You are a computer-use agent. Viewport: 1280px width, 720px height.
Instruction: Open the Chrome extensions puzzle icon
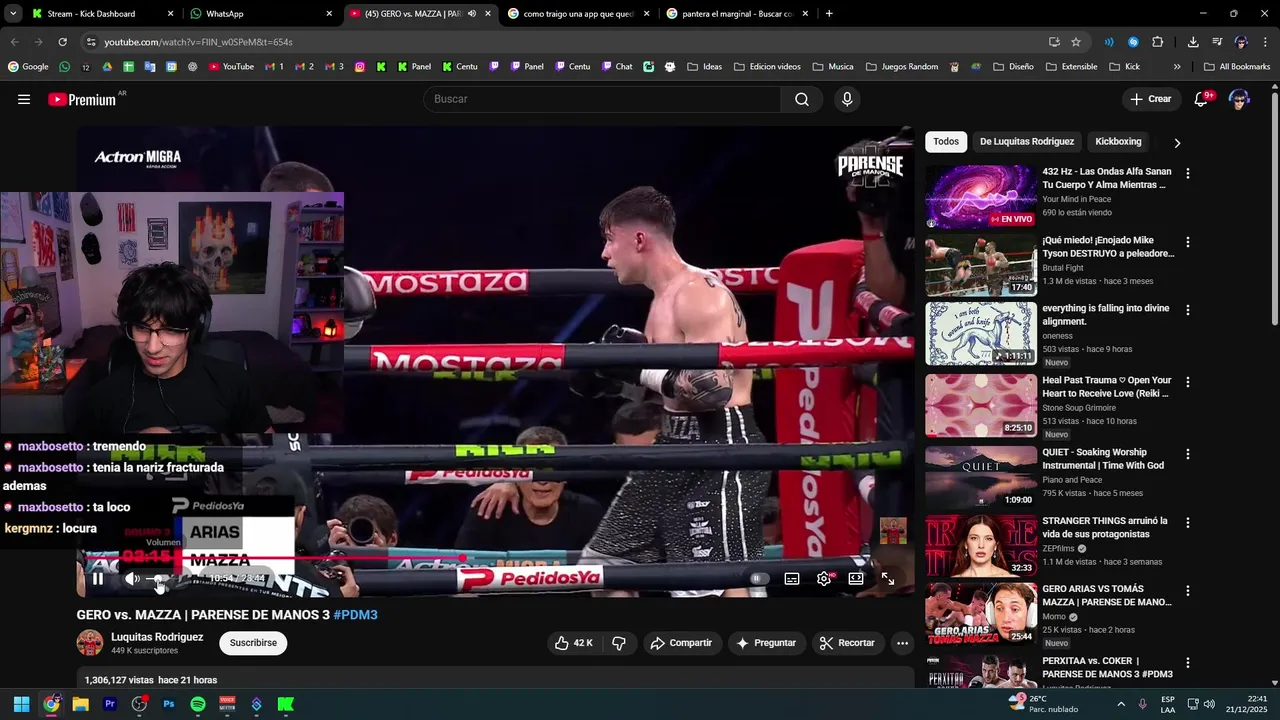[1158, 42]
